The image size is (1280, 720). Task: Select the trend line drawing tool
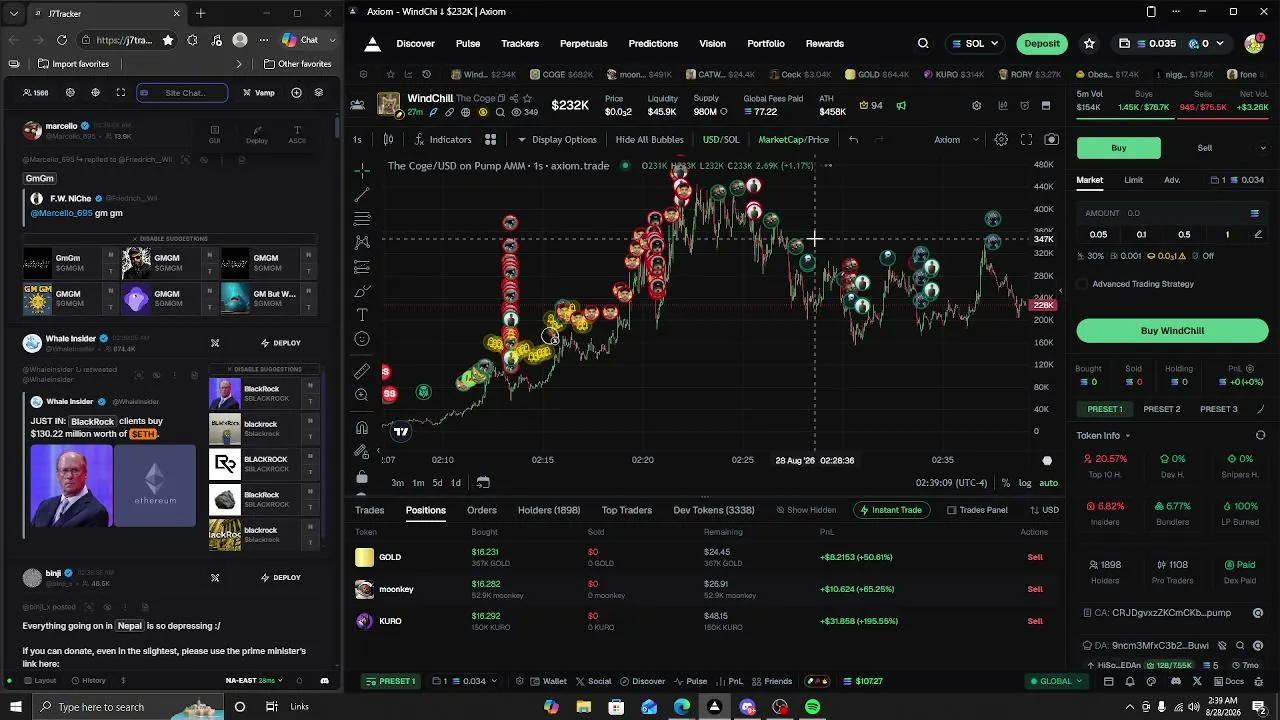coord(362,194)
